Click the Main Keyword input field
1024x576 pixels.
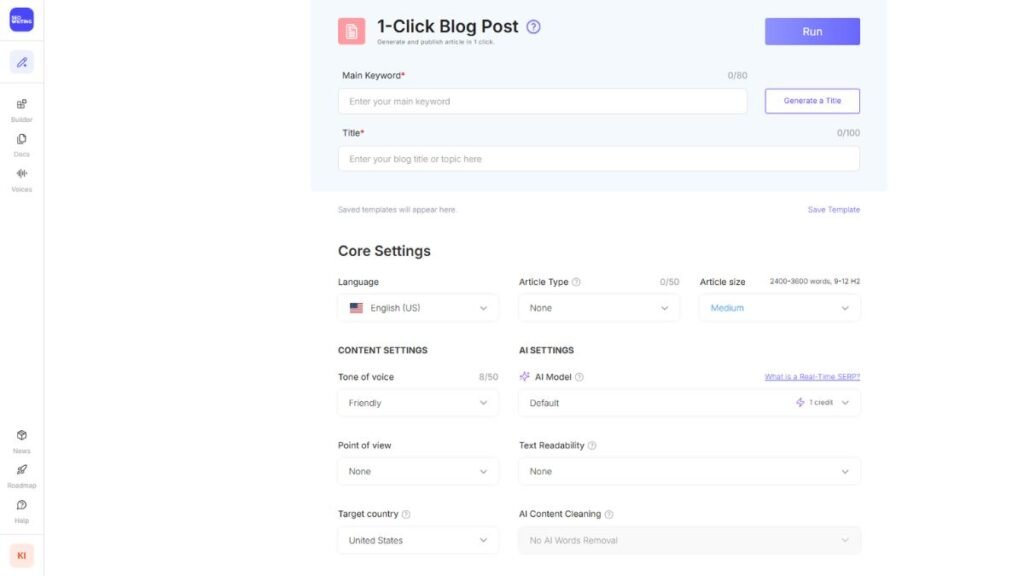542,101
